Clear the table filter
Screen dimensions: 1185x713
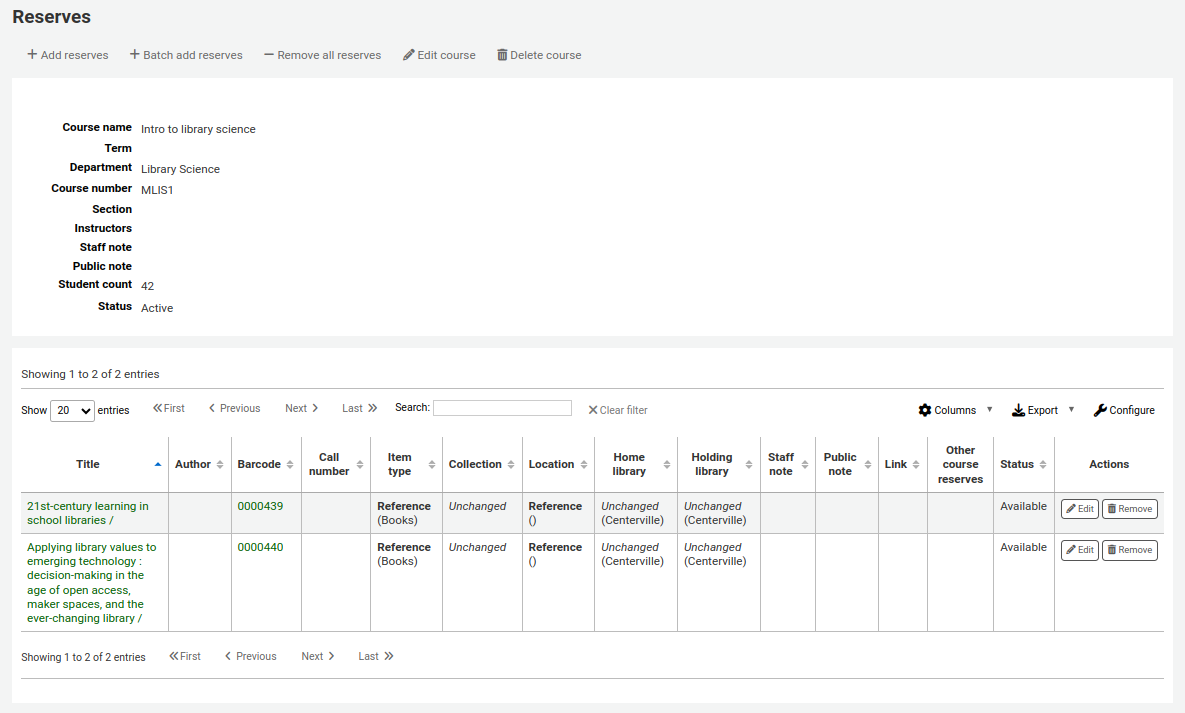tap(617, 410)
